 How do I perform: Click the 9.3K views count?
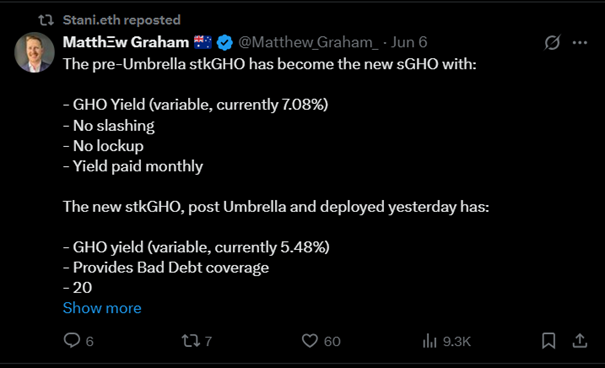pyautogui.click(x=457, y=341)
